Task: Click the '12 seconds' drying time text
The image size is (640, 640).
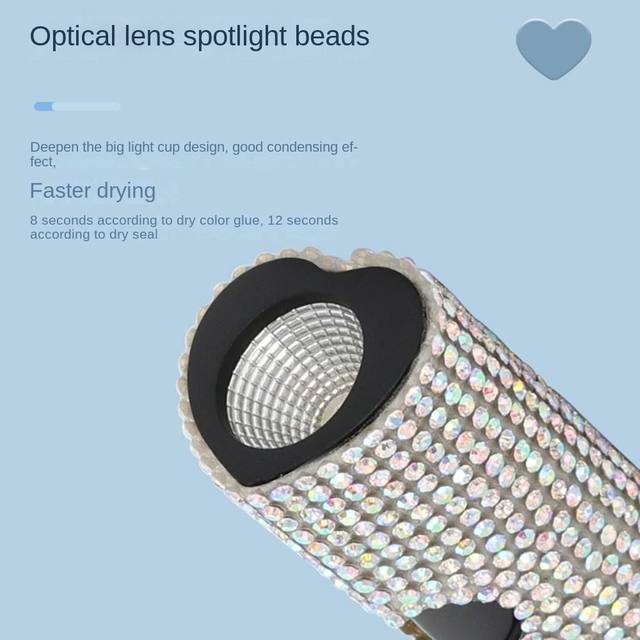Action: coord(302,220)
